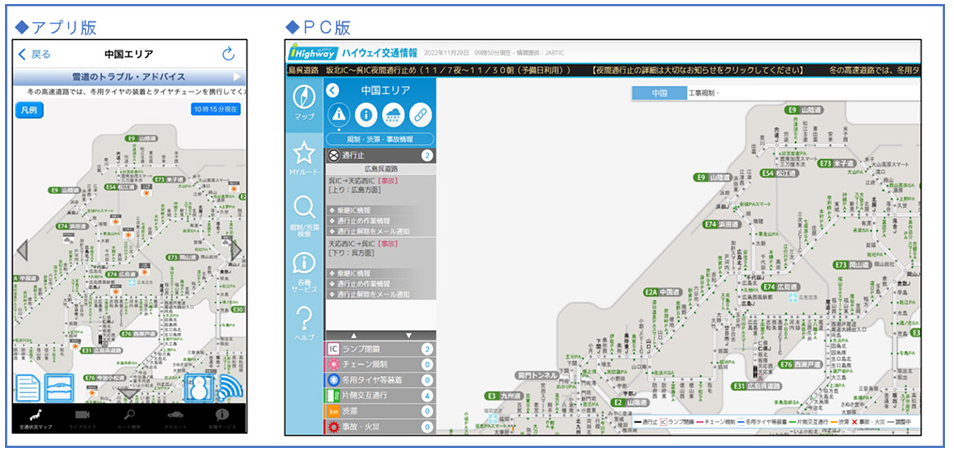Screen dimensions: 954x453
Task: Open the 各種サービス info bubble sidebar item
Action: click(304, 272)
